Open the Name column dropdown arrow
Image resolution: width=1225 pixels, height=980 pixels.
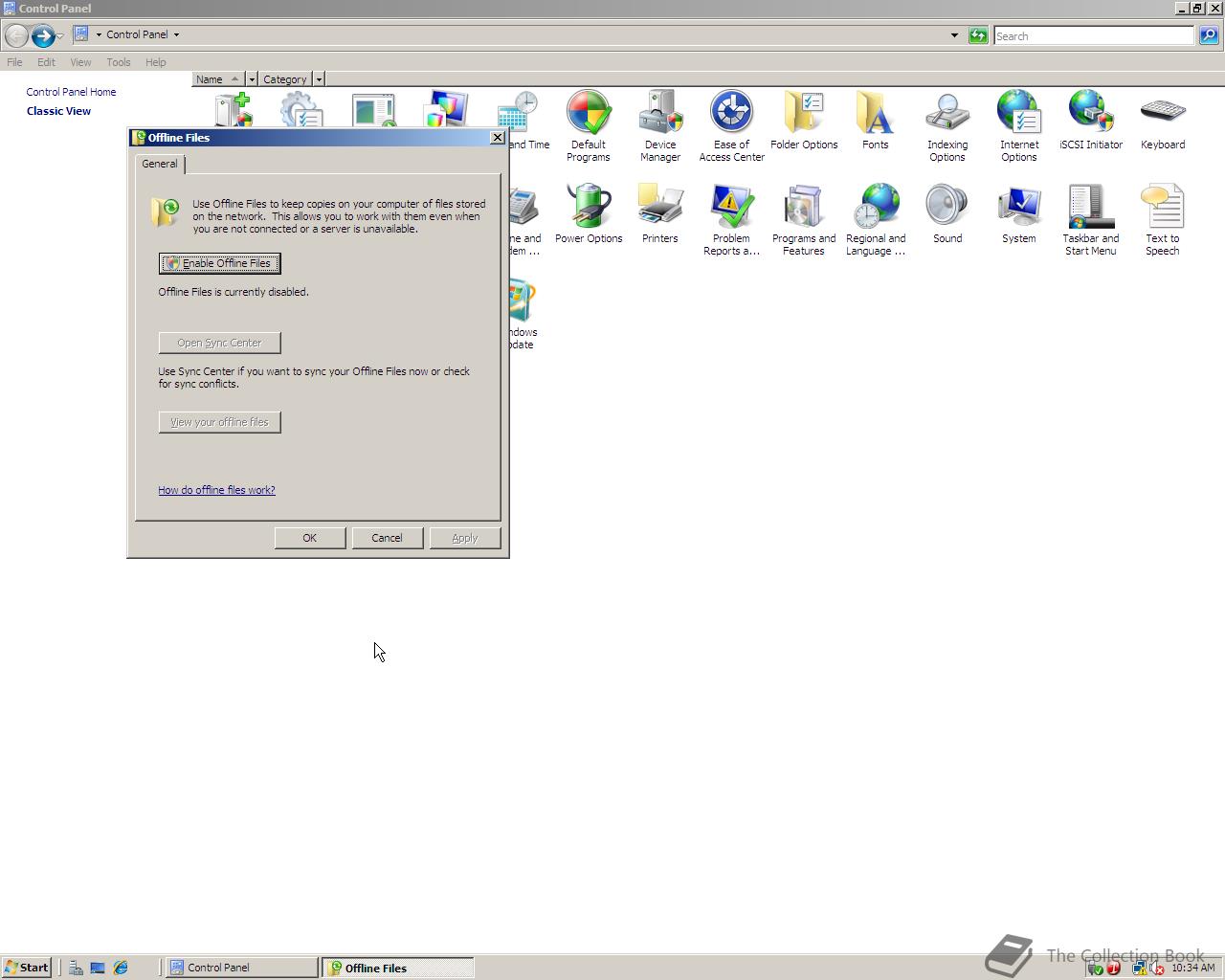pos(252,79)
